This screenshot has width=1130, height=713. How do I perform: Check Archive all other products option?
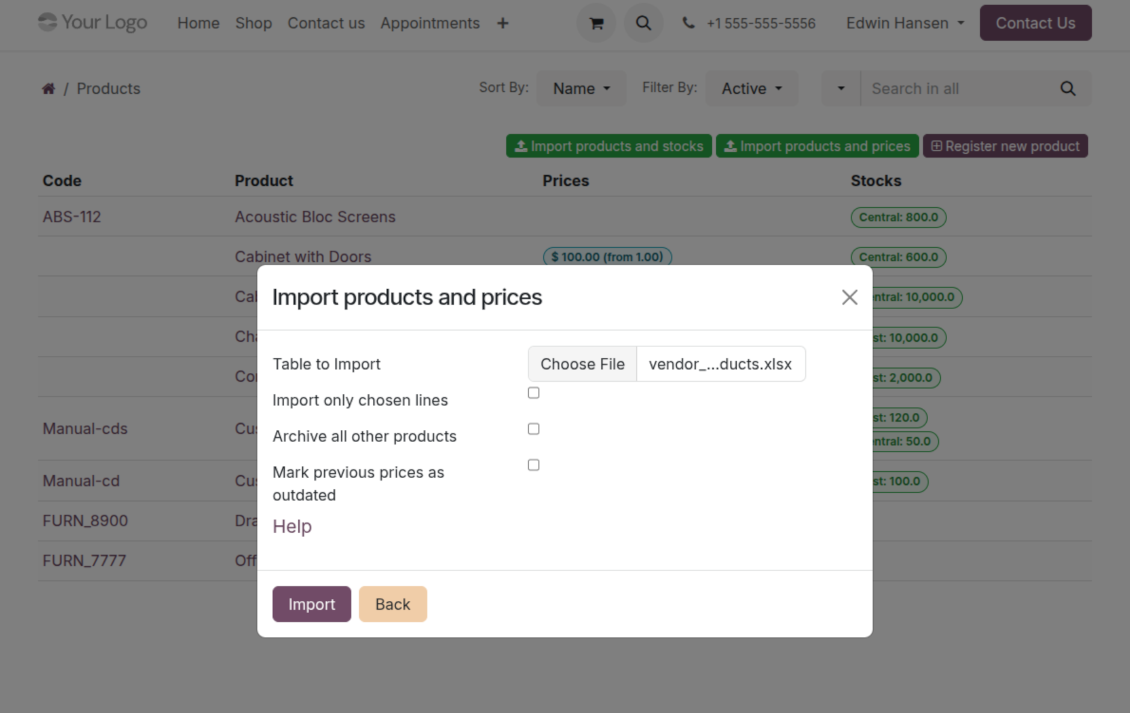point(533,429)
